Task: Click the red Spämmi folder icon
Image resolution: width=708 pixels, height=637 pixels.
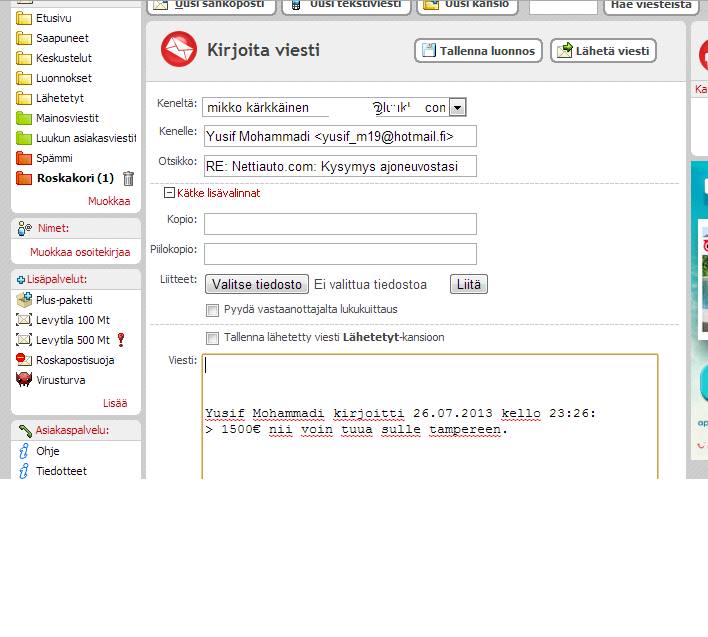Action: click(x=24, y=158)
